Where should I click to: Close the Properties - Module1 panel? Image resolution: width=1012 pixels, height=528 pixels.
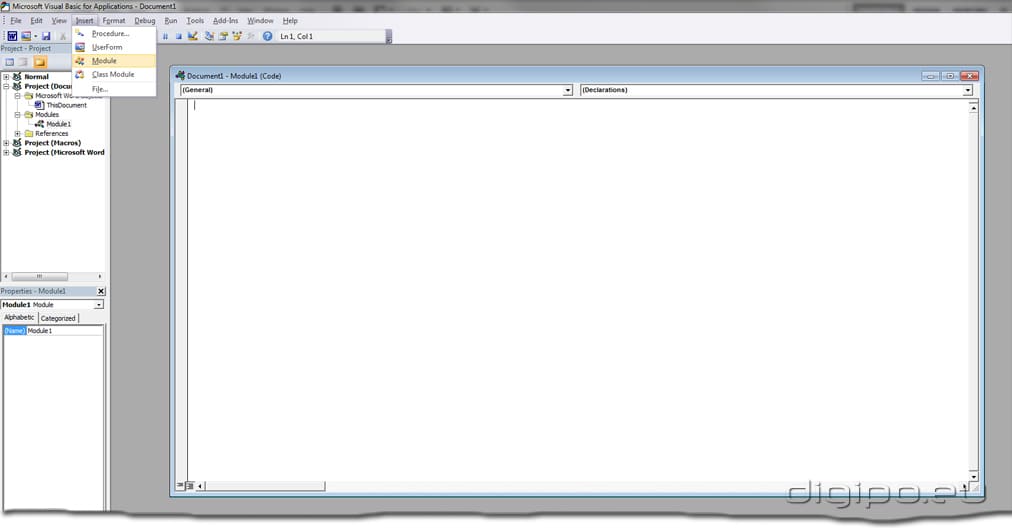(x=101, y=291)
